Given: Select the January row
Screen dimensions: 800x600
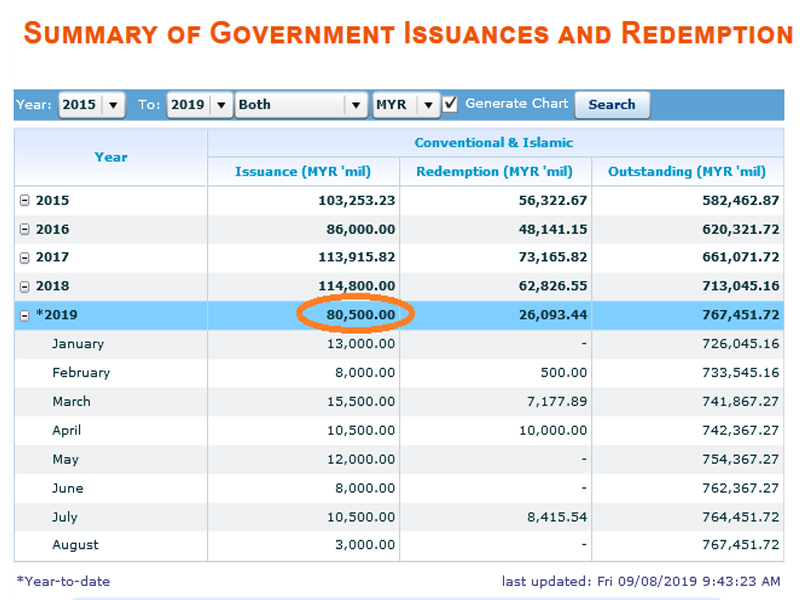Looking at the screenshot, I should coord(78,344).
